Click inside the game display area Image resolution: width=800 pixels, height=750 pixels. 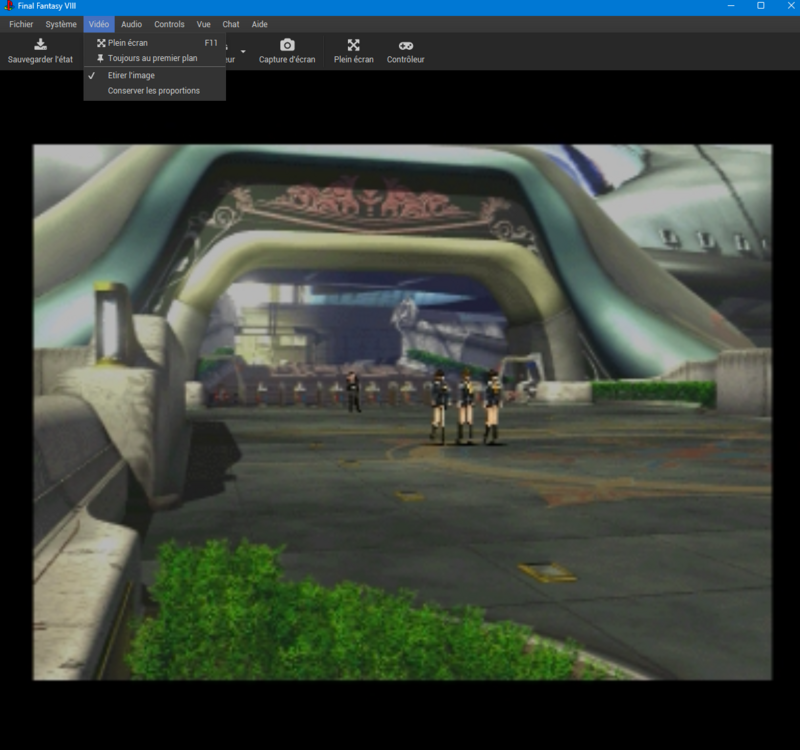click(x=402, y=412)
